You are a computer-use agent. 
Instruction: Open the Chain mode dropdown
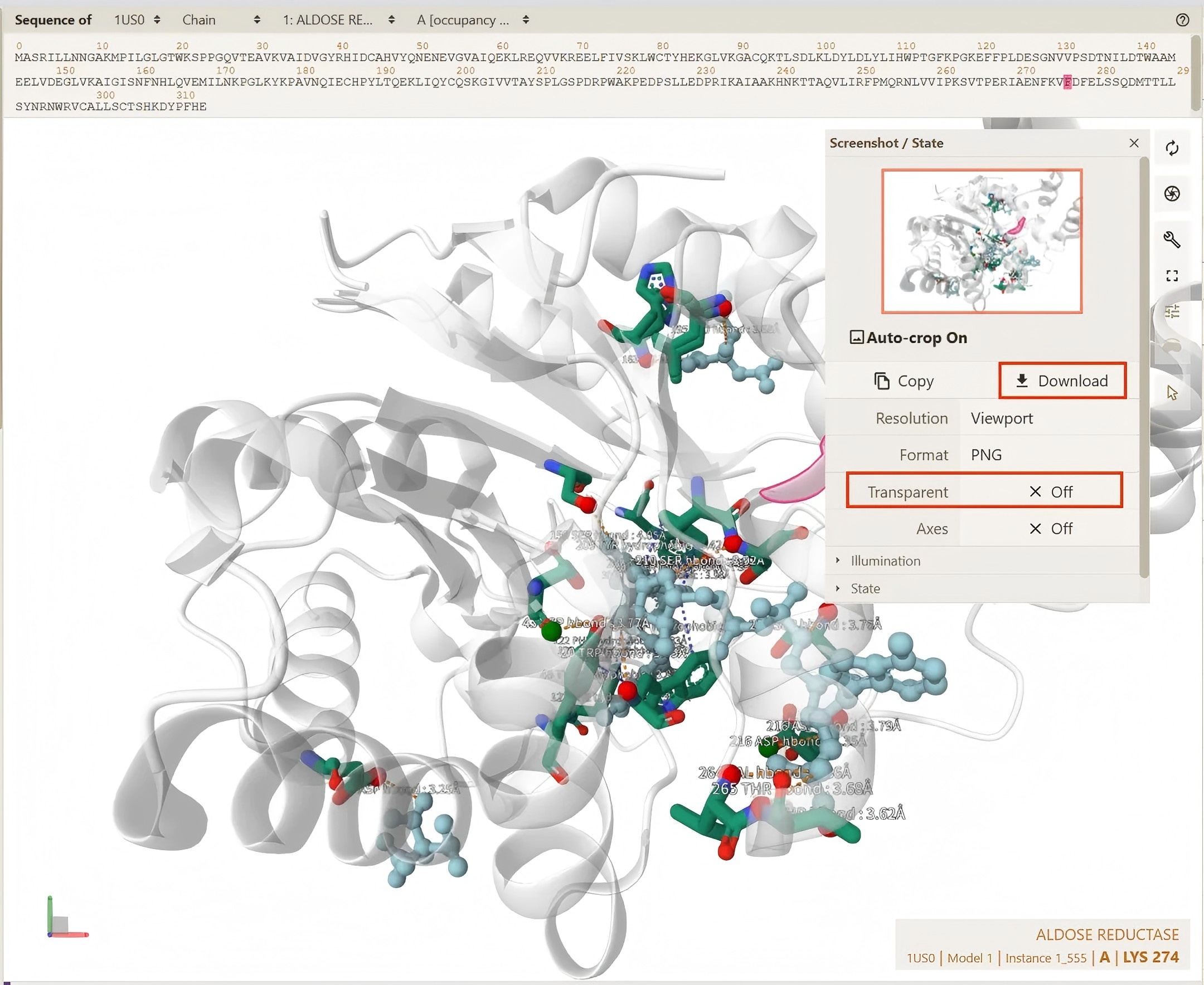point(221,21)
